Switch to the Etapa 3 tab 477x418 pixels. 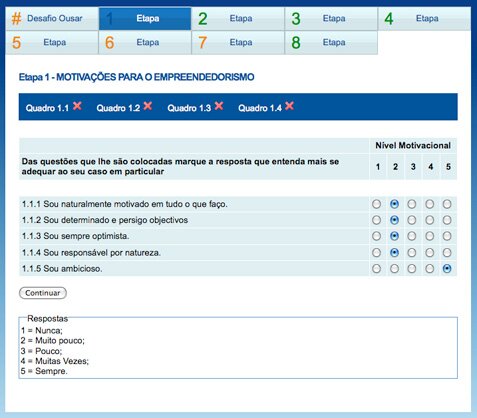331,19
